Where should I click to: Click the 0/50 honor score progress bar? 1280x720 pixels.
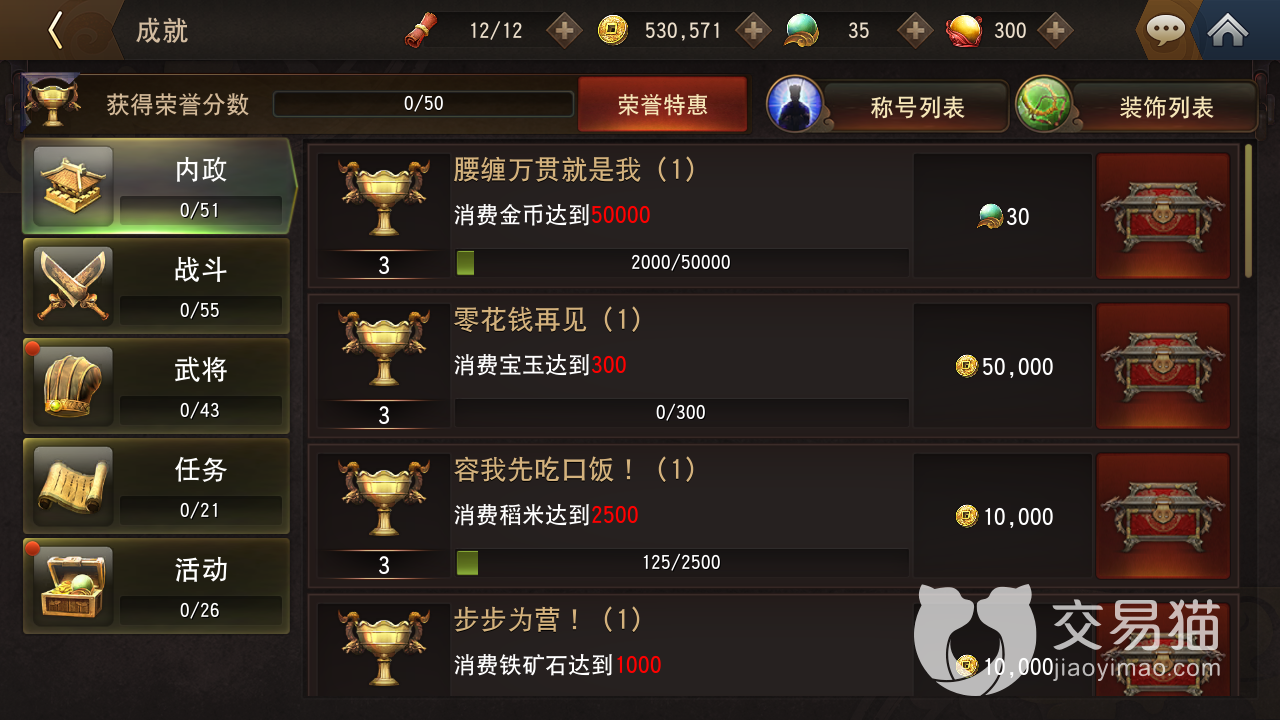tap(423, 104)
